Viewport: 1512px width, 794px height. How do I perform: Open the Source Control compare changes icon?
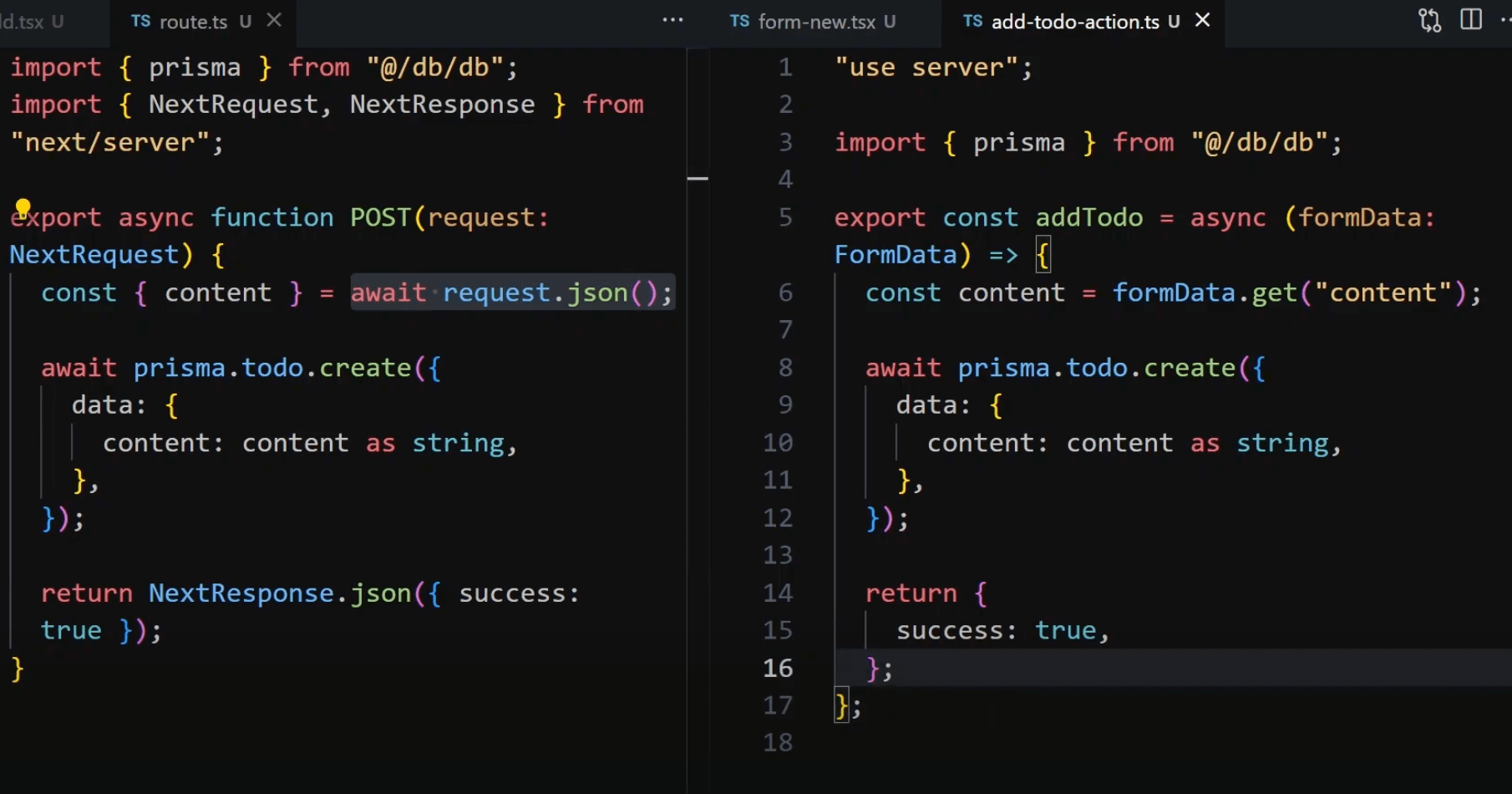click(x=1428, y=20)
